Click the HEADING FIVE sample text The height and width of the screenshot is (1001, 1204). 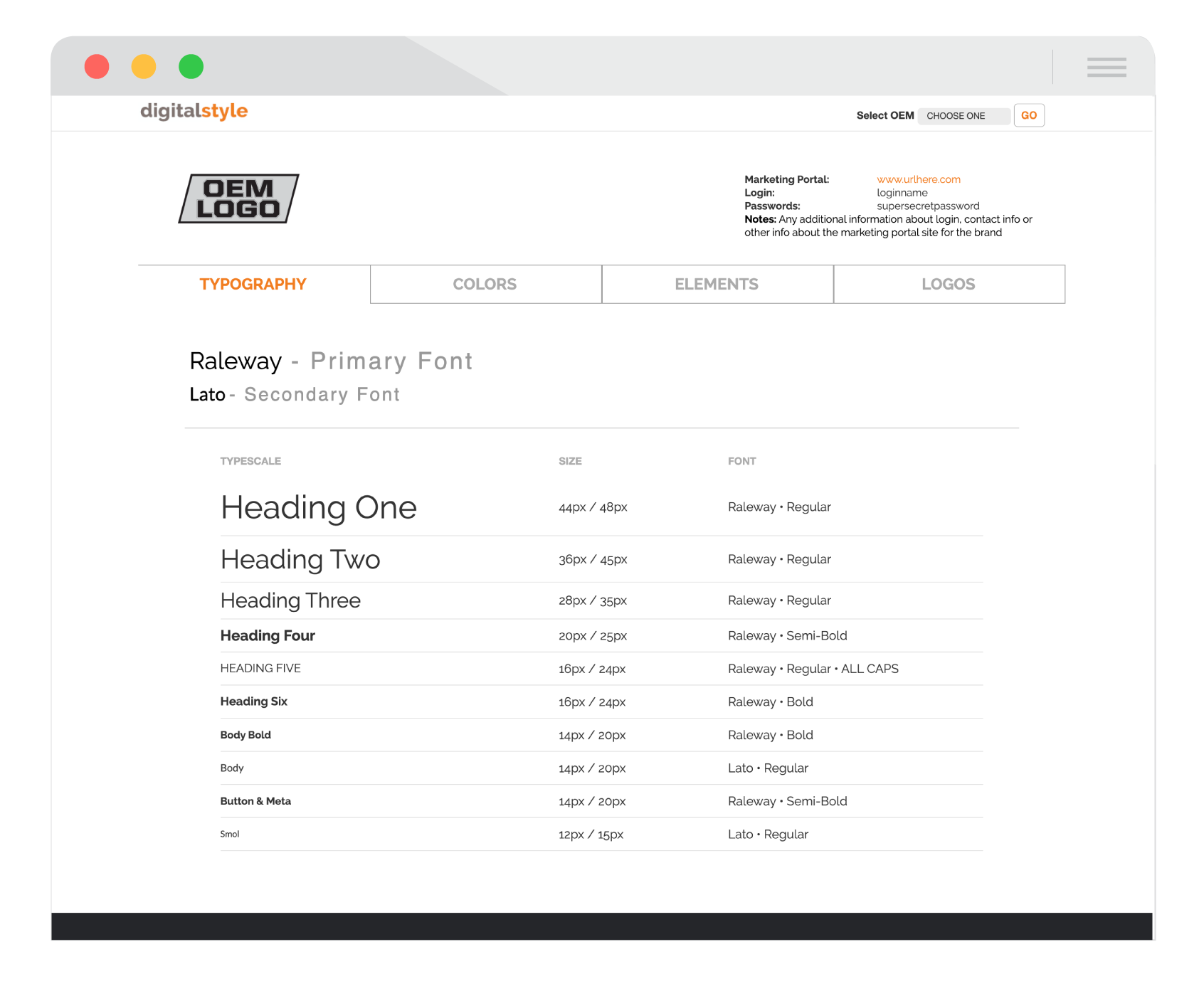coord(260,669)
